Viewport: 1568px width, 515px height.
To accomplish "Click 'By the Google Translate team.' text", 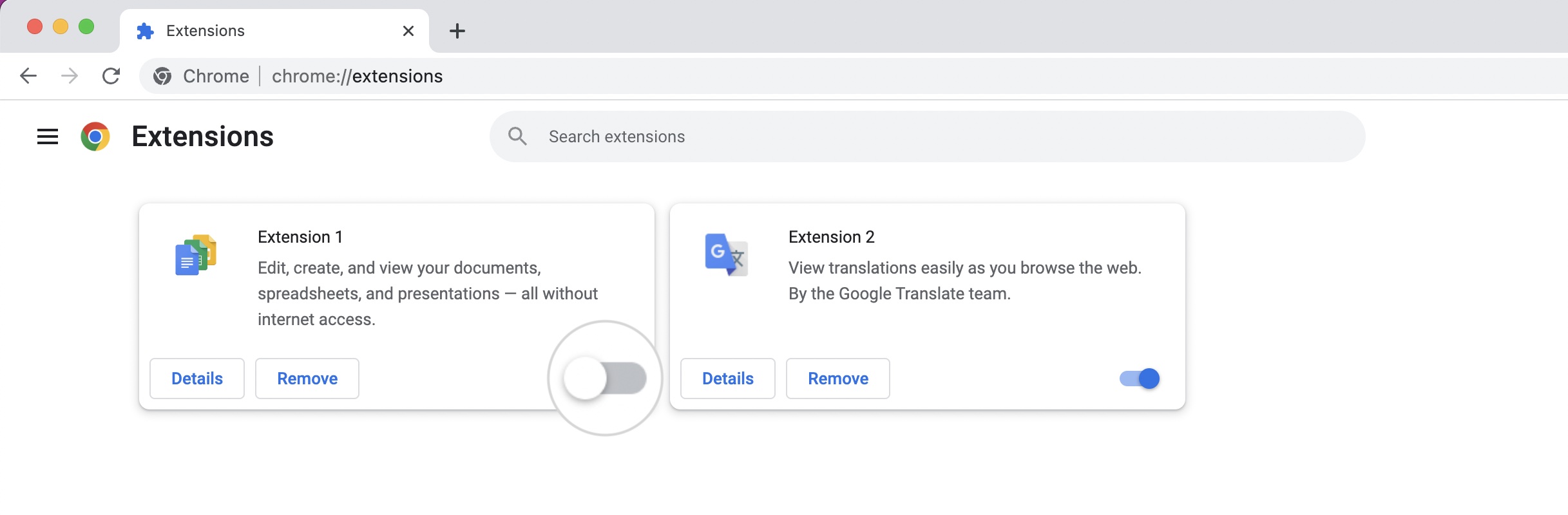I will pyautogui.click(x=900, y=294).
